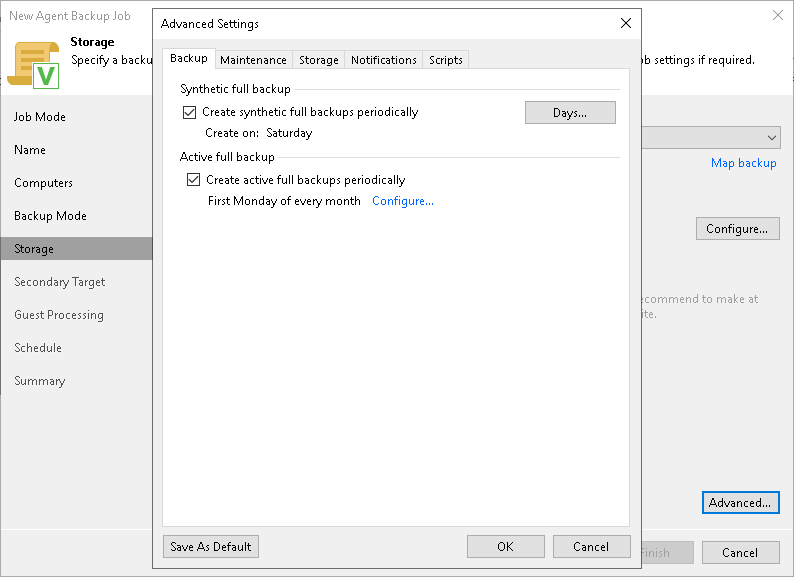Save settings with Save As Default
Viewport: 794px width, 577px height.
(x=211, y=547)
